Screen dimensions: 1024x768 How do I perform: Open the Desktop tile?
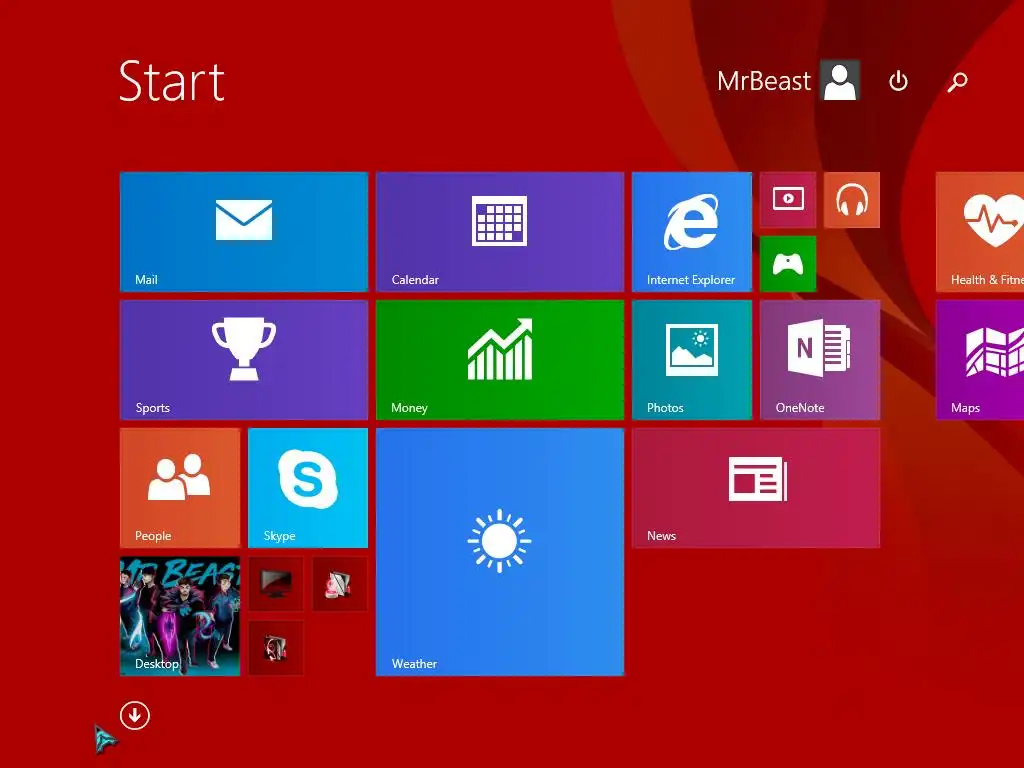(180, 616)
